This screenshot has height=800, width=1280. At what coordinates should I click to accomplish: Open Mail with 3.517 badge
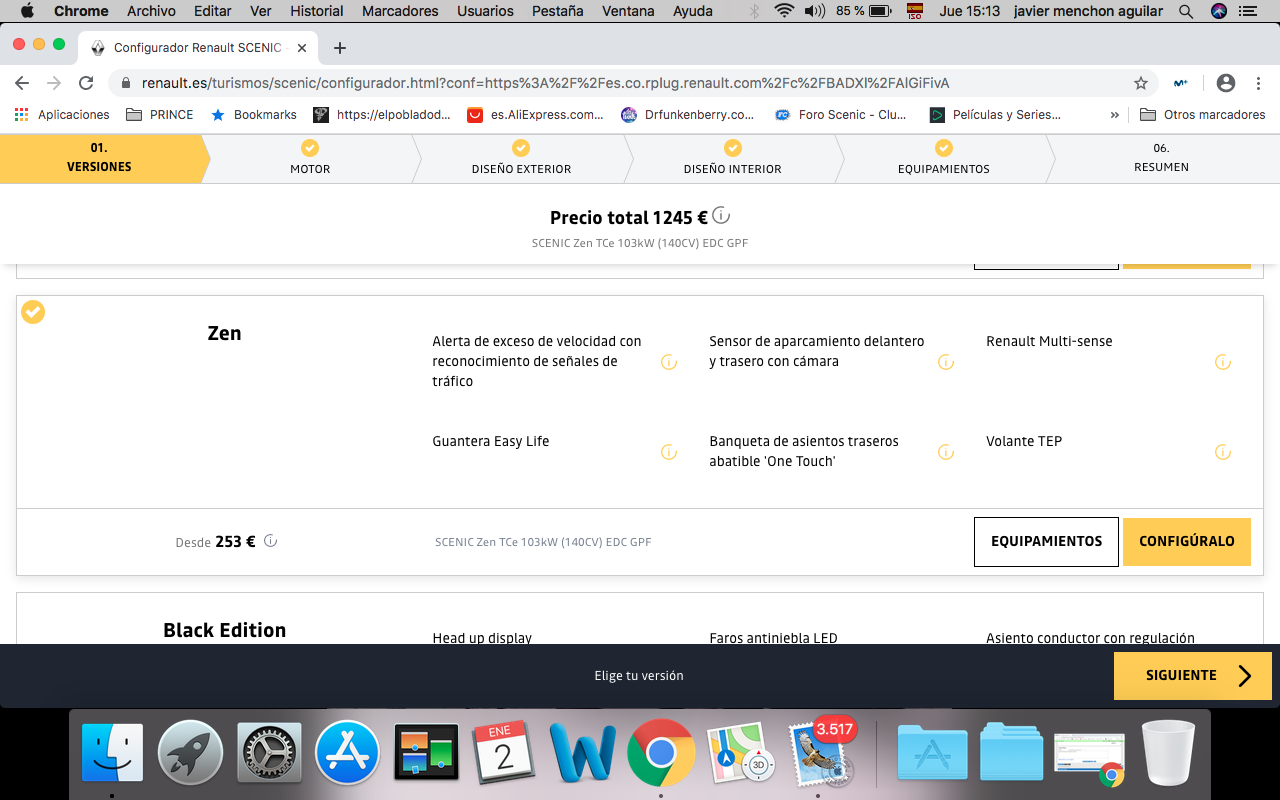[x=818, y=752]
